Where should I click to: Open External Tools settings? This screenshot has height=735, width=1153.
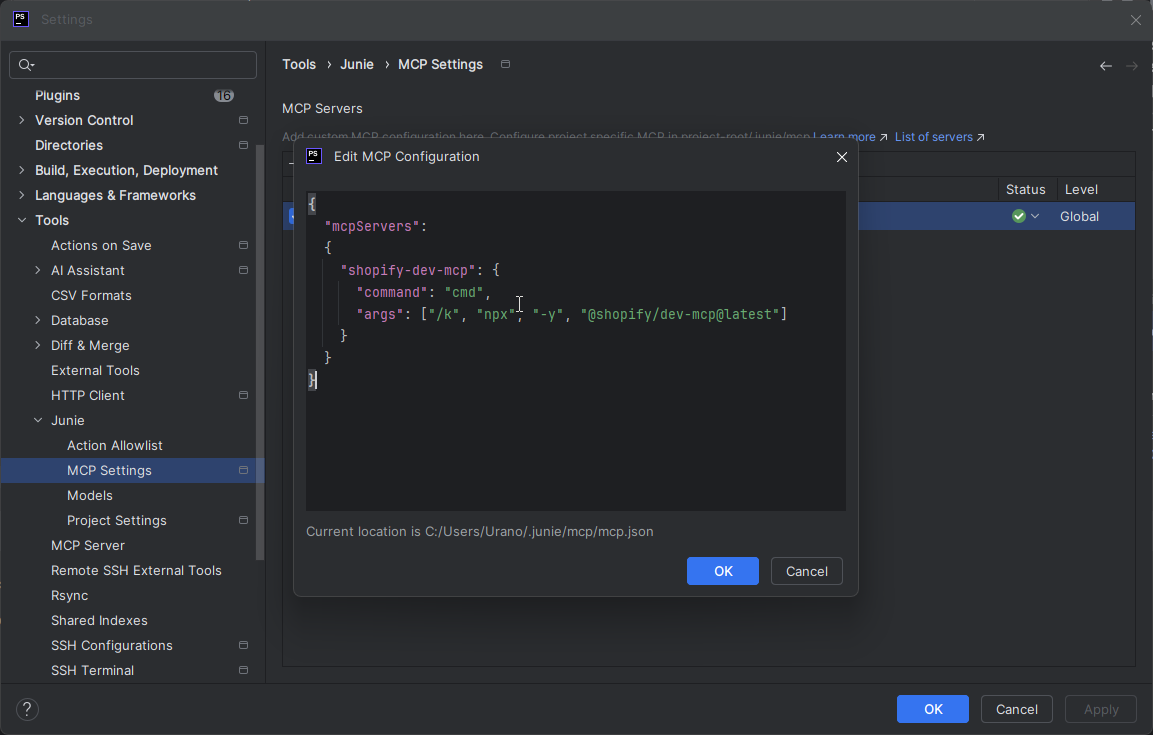coord(95,370)
